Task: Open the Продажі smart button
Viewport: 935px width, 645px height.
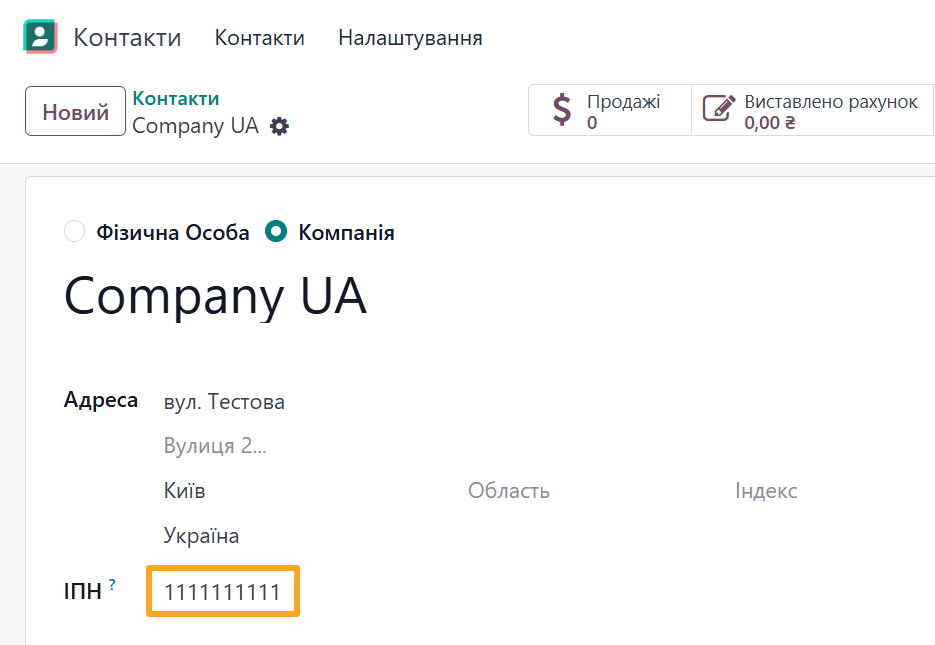Action: (x=609, y=110)
